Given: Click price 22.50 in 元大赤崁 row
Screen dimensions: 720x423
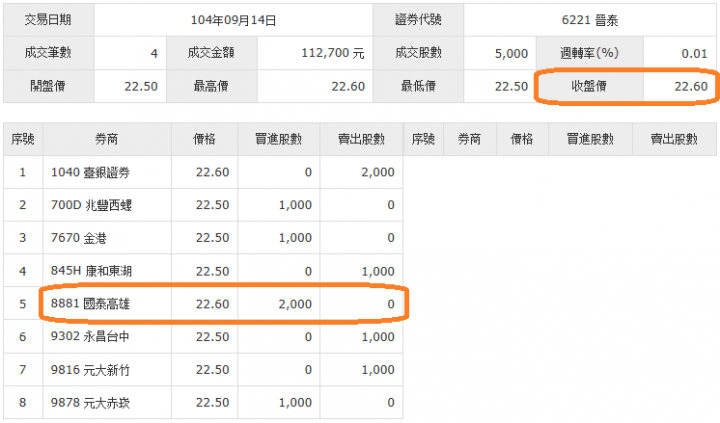Looking at the screenshot, I should 212,403.
